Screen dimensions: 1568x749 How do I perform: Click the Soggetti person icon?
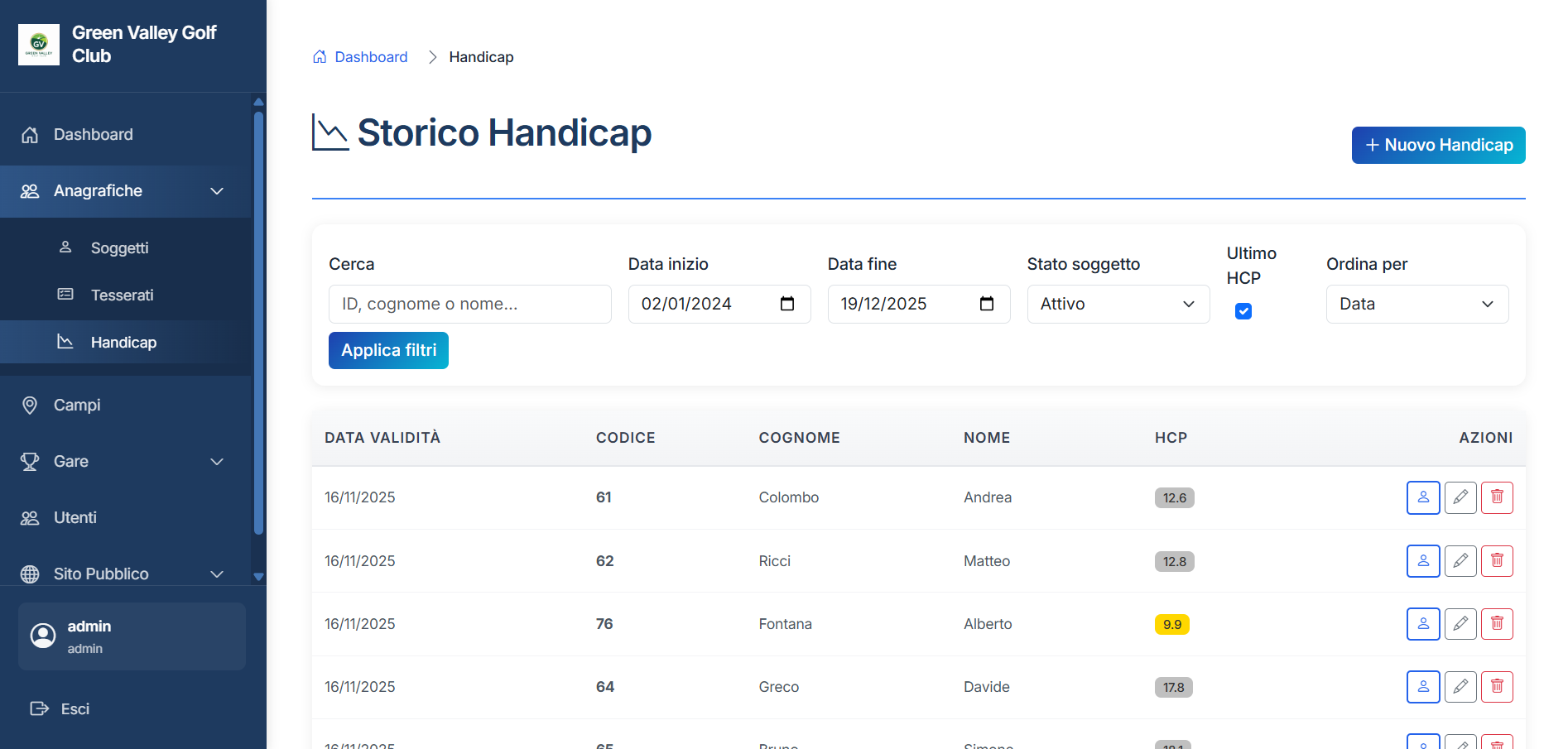[65, 247]
